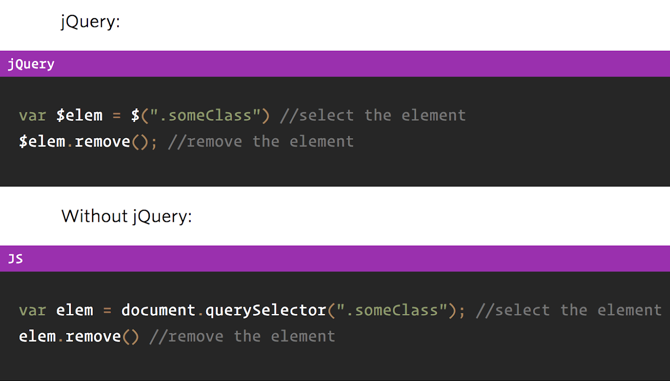This screenshot has width=670, height=381.
Task: Click the purple JS code block header
Action: tap(335, 259)
